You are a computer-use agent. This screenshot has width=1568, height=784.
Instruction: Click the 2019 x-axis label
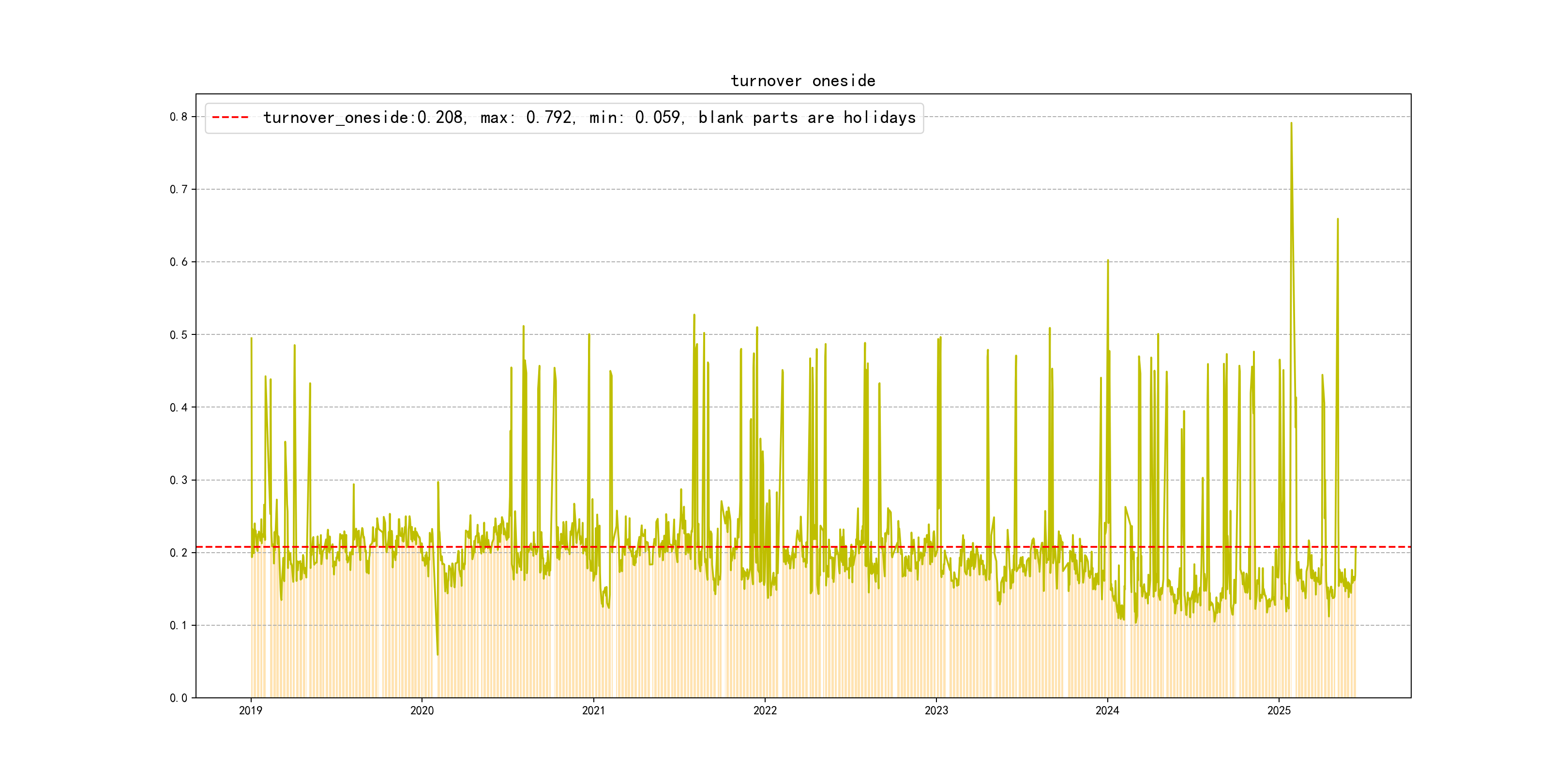(x=251, y=710)
